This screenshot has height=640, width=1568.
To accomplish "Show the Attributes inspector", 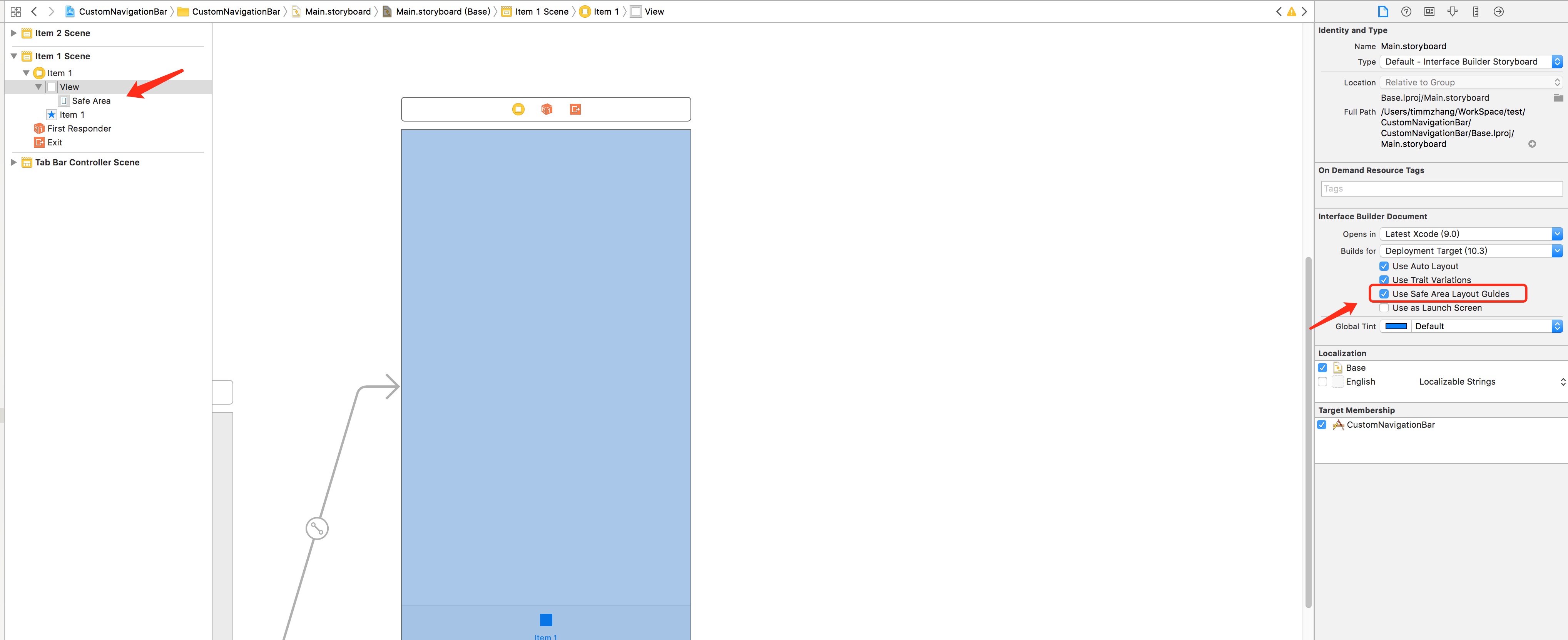I will [1453, 12].
